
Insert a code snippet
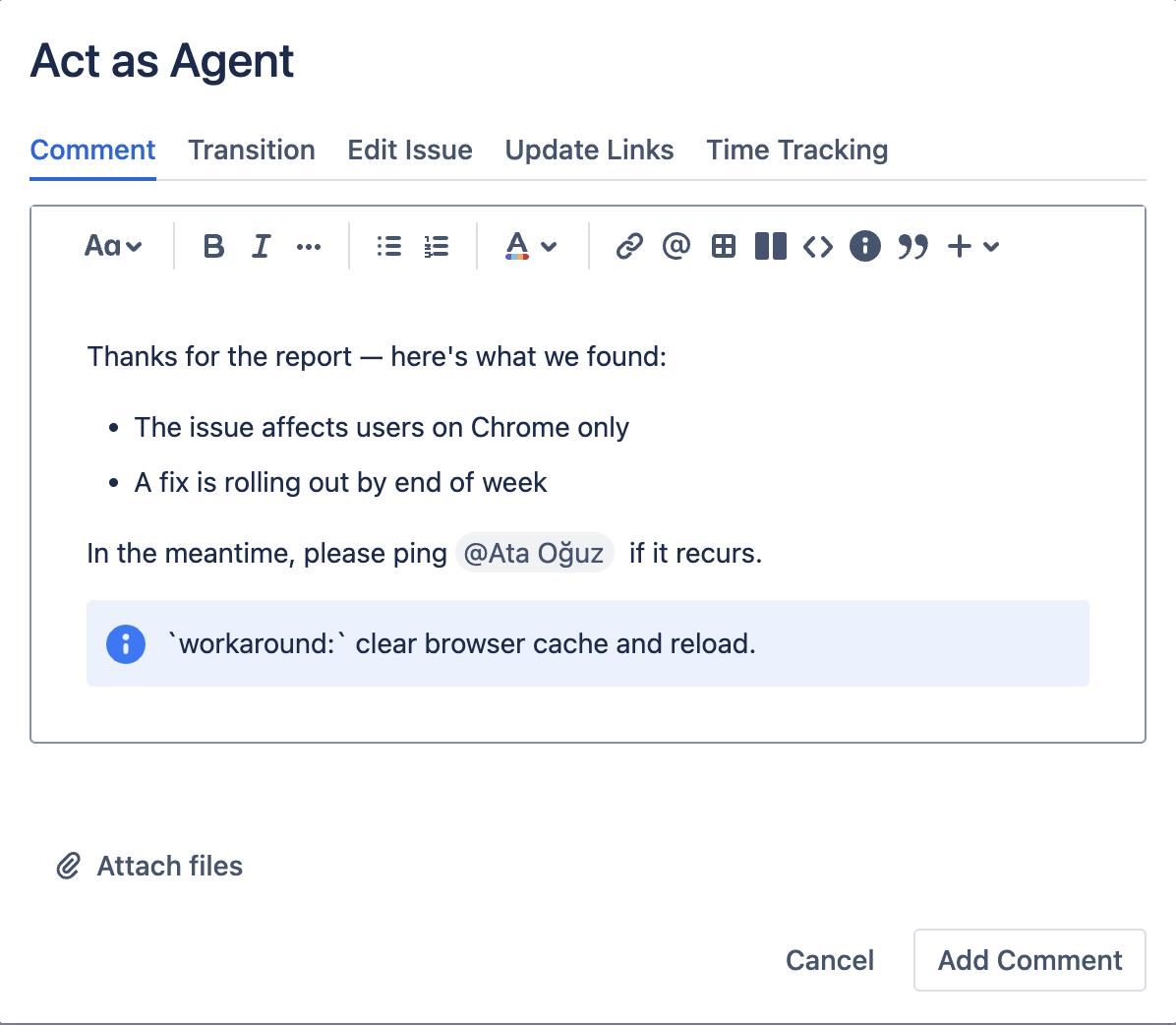coord(817,246)
